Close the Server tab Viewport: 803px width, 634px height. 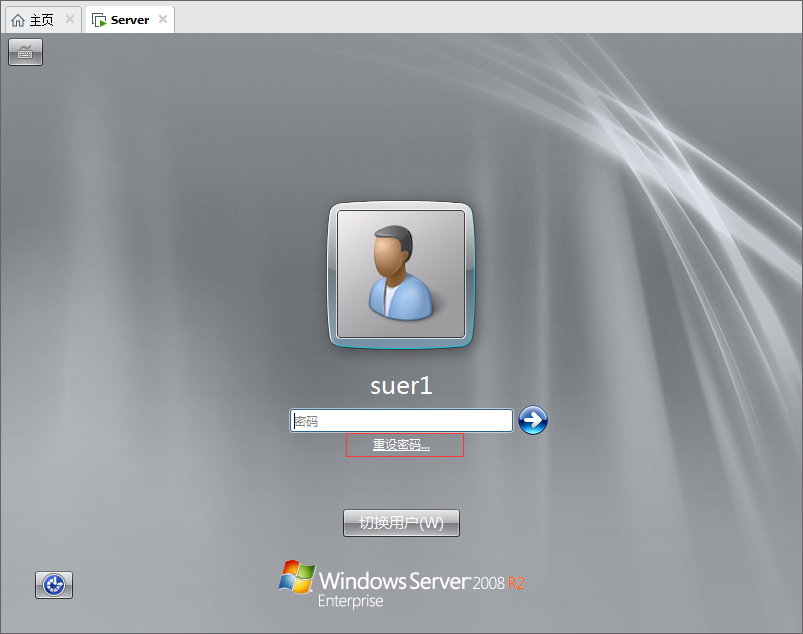163,19
